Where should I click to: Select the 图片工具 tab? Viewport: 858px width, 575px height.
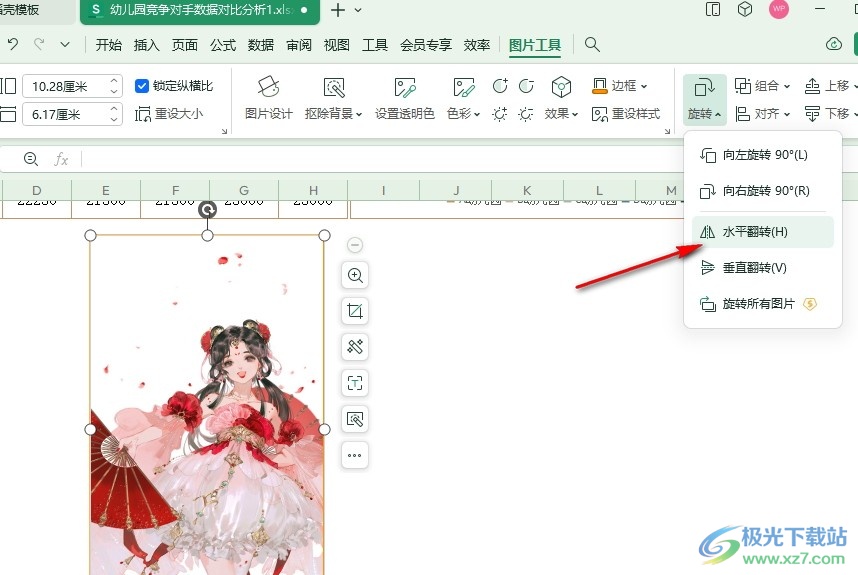point(535,45)
